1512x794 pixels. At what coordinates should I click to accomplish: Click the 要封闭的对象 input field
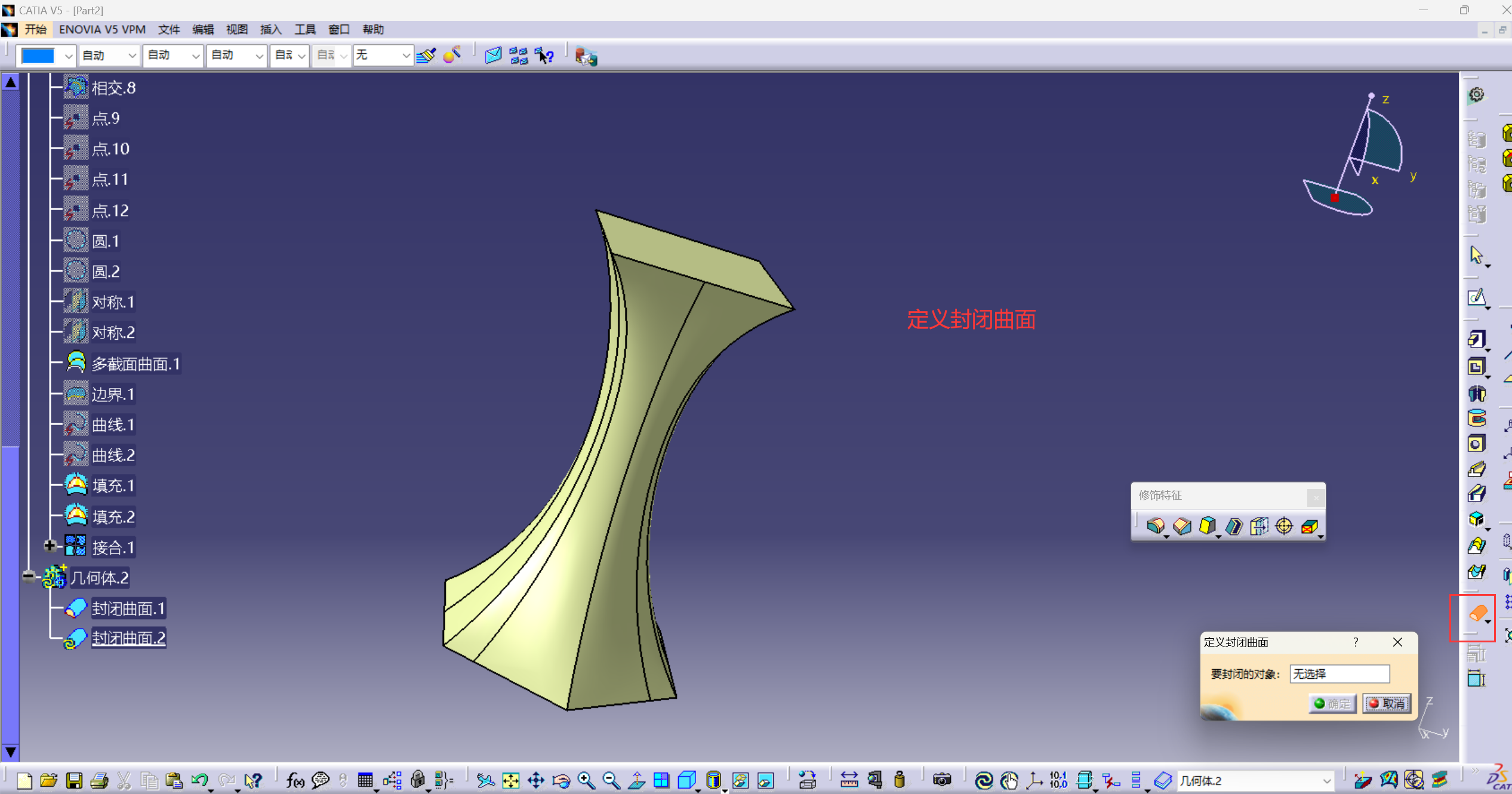point(1339,673)
